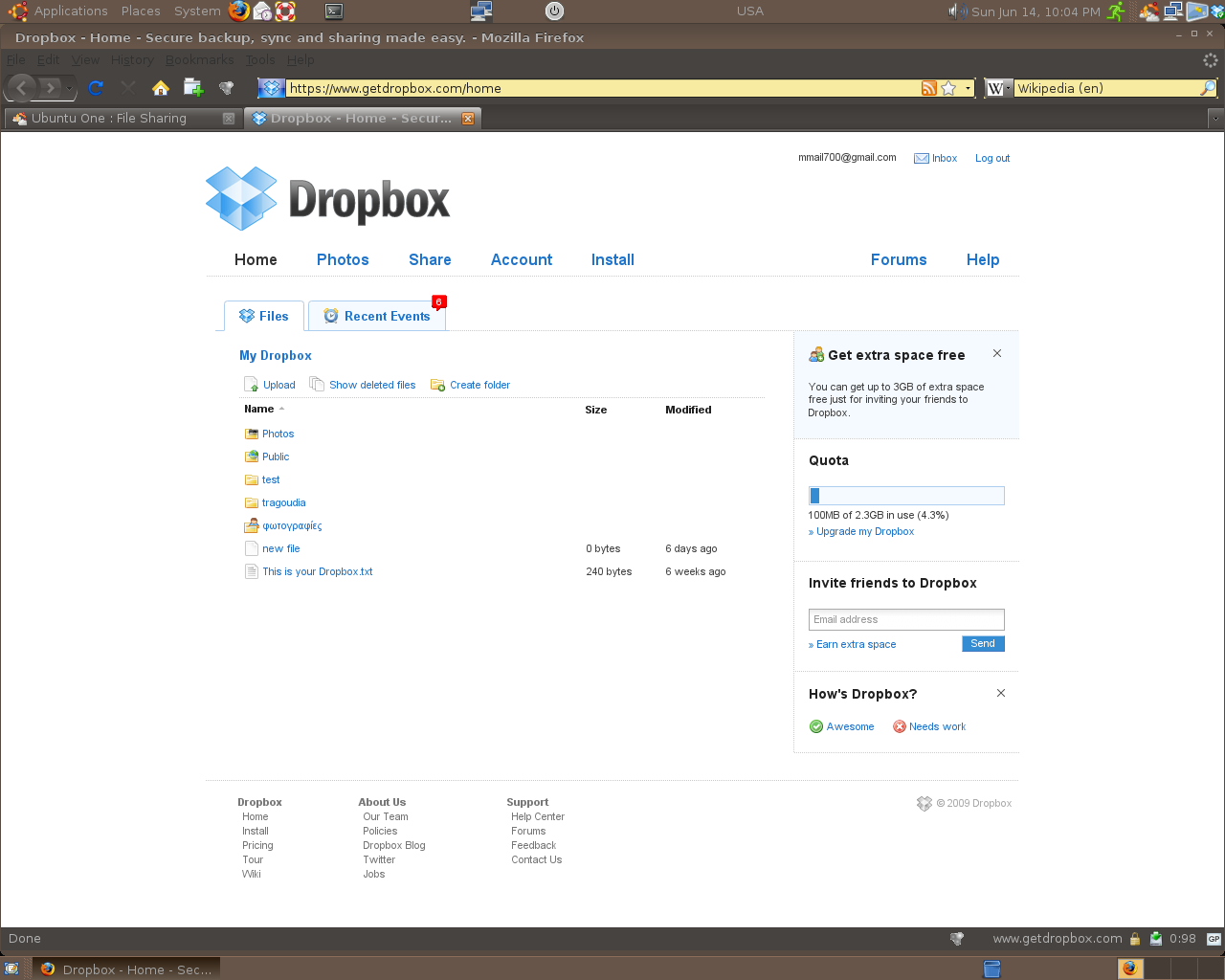Image resolution: width=1225 pixels, height=980 pixels.
Task: Click the Inbox envelope icon
Action: pyautogui.click(x=921, y=158)
